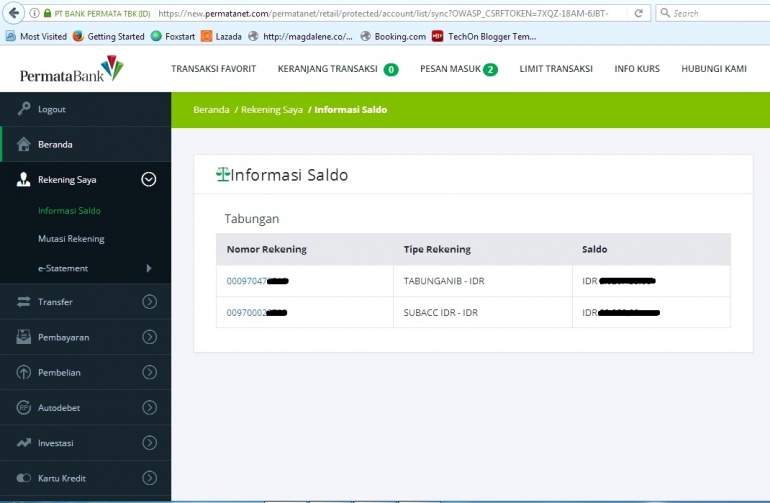Click Pesan Masuk count badge 2
The height and width of the screenshot is (503, 770).
490,70
